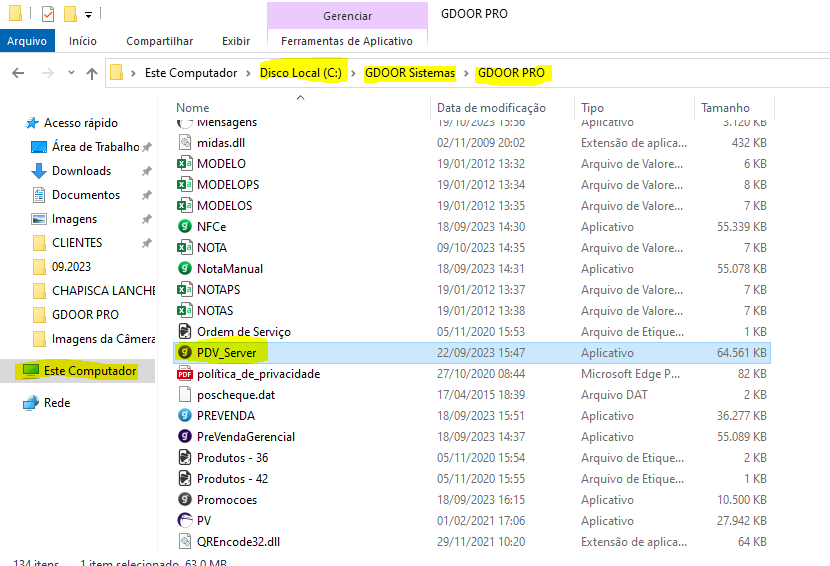The height and width of the screenshot is (566, 830).
Task: Click the política_de_privacidade PDF file icon
Action: coord(185,373)
